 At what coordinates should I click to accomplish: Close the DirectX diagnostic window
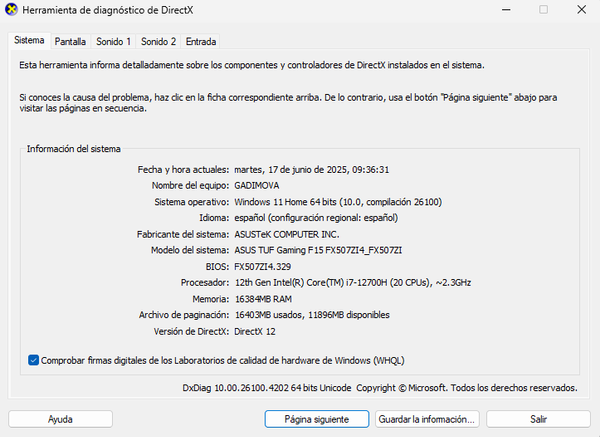582,10
